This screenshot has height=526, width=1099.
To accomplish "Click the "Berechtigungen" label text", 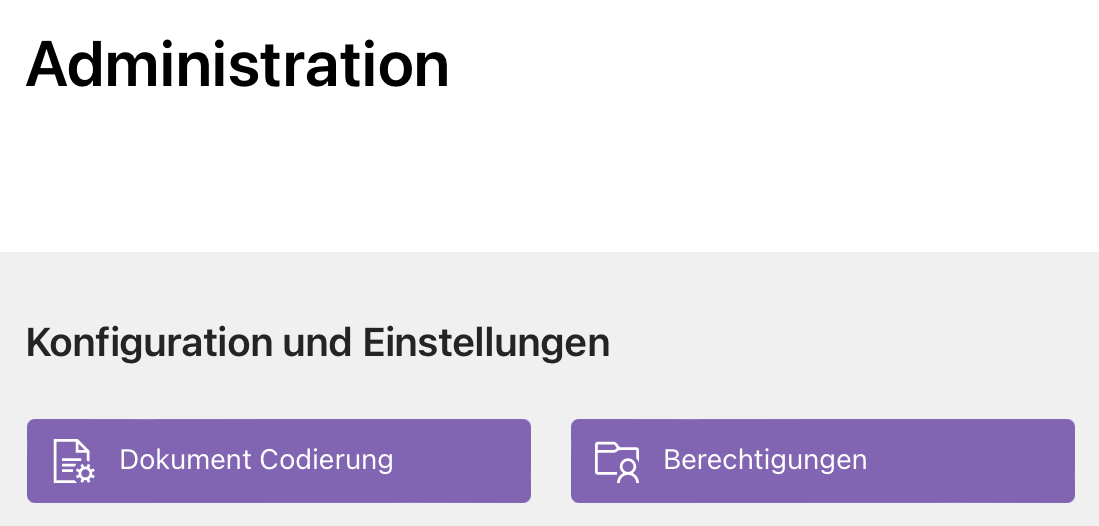I will click(x=765, y=460).
